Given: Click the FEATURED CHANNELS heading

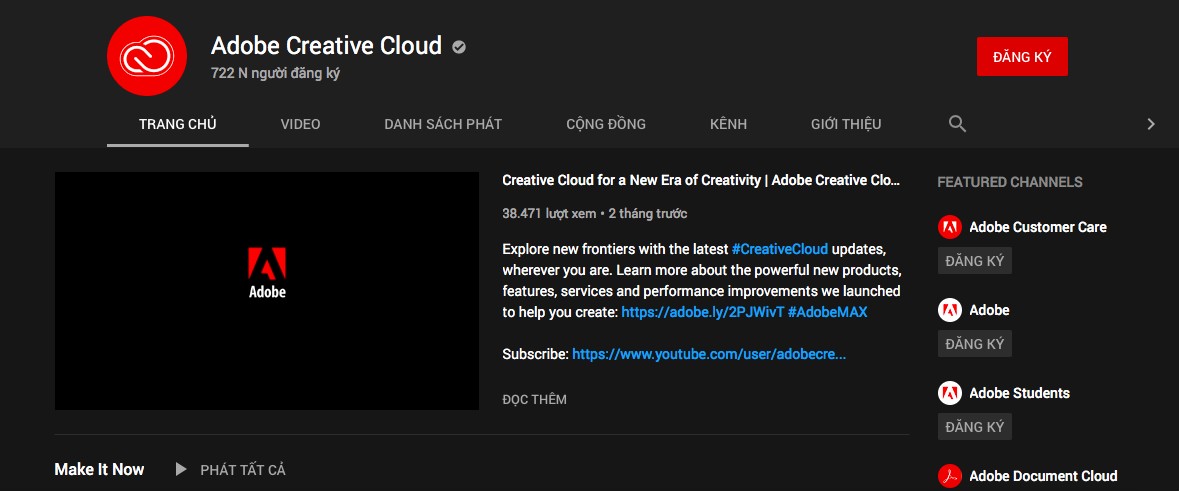Looking at the screenshot, I should click(x=1010, y=182).
